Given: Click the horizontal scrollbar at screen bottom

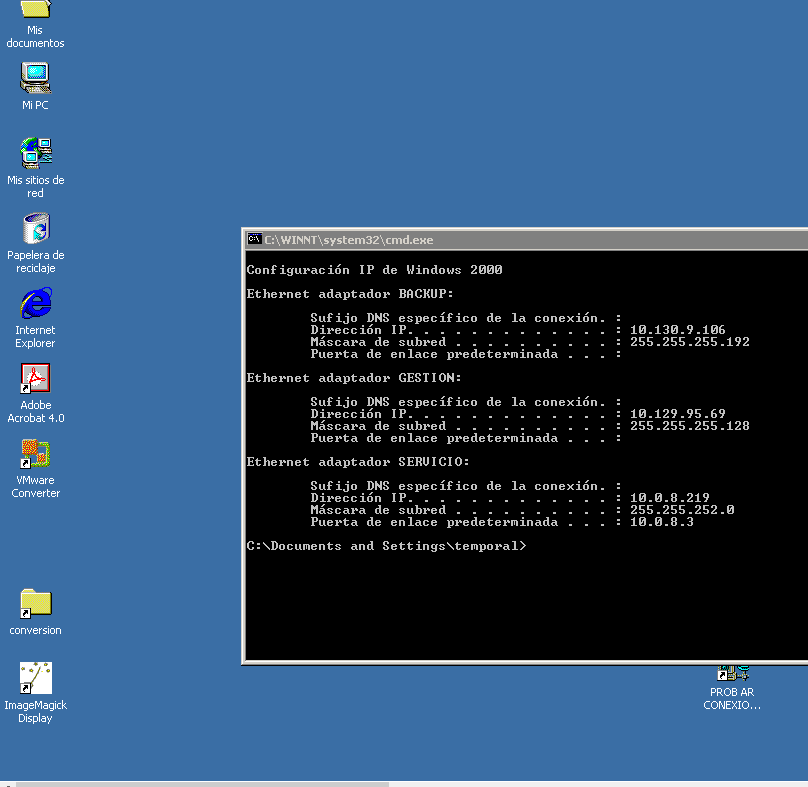Looking at the screenshot, I should 200,783.
